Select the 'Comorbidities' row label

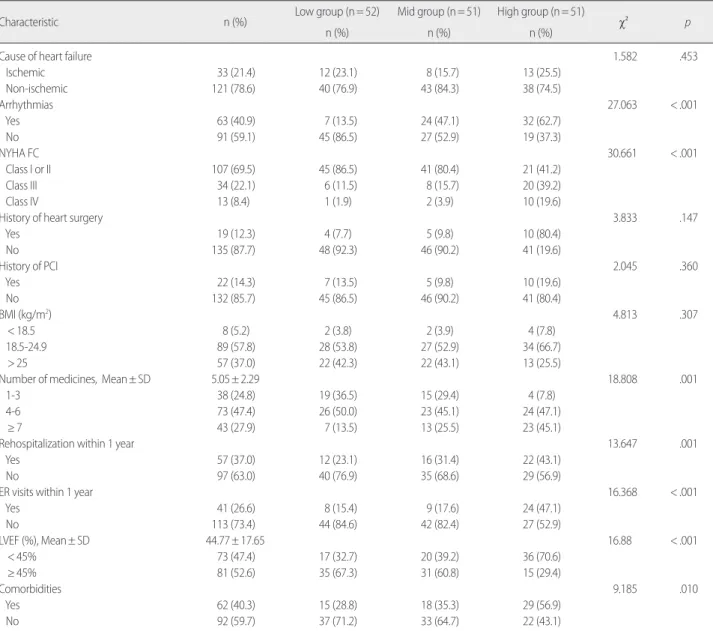pos(30,589)
